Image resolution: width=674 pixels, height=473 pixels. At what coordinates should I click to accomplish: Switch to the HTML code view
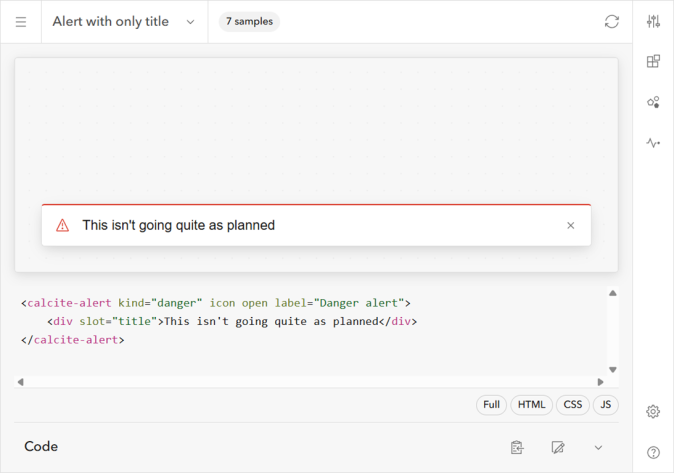point(531,405)
